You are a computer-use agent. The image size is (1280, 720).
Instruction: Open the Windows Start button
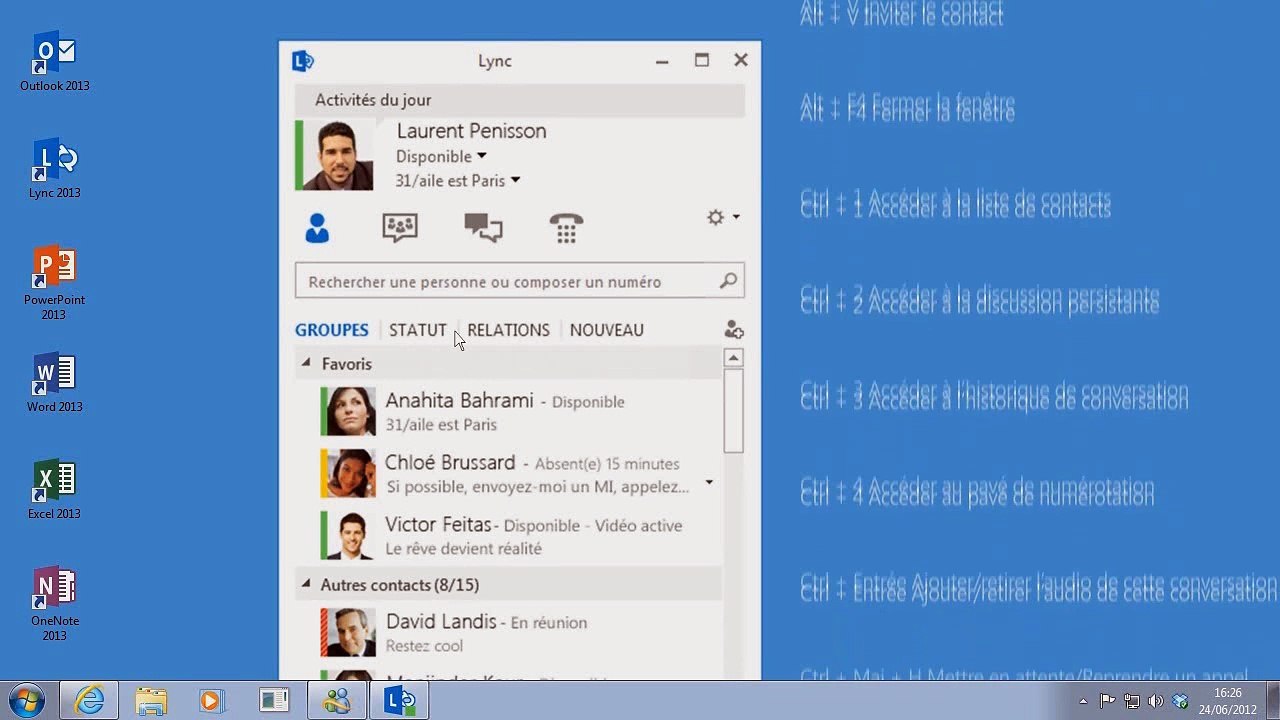click(27, 701)
